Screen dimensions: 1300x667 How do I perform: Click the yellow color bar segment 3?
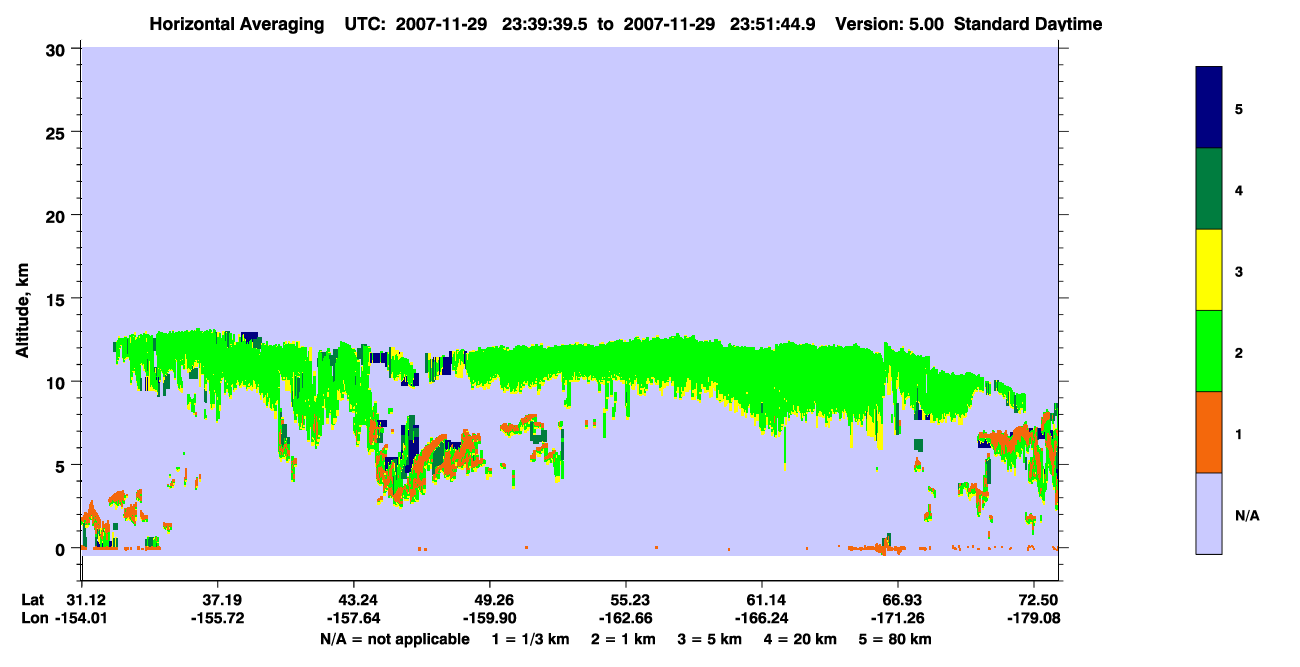1209,270
